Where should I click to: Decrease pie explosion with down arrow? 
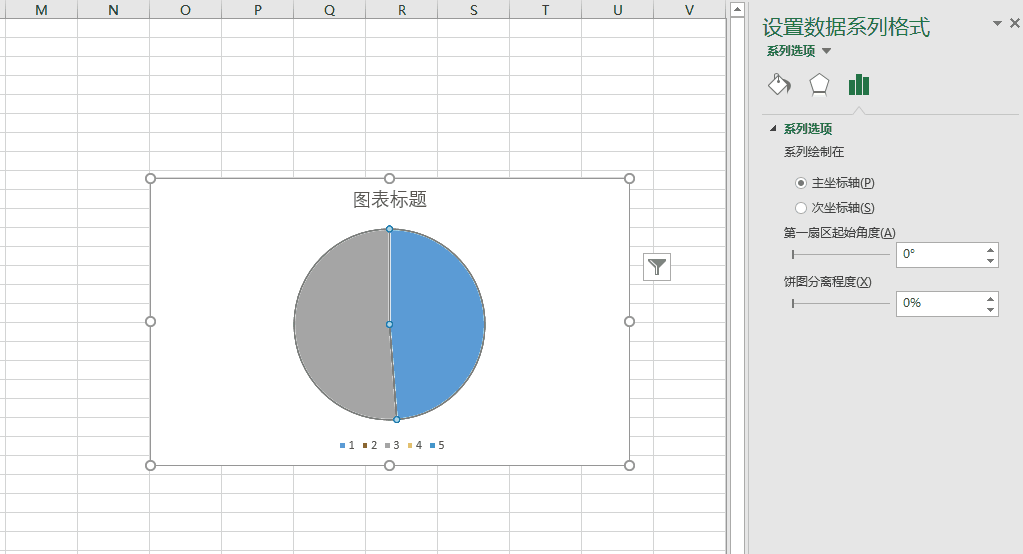990,309
